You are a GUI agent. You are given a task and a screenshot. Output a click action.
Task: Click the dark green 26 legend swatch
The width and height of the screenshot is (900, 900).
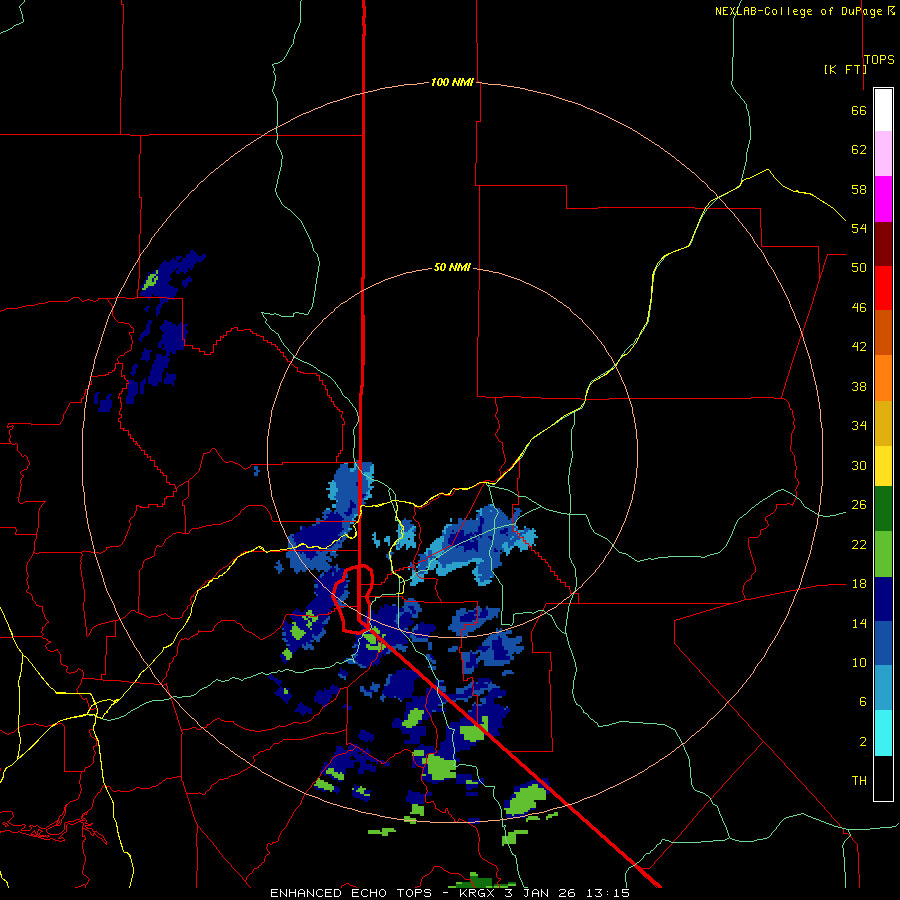point(883,509)
